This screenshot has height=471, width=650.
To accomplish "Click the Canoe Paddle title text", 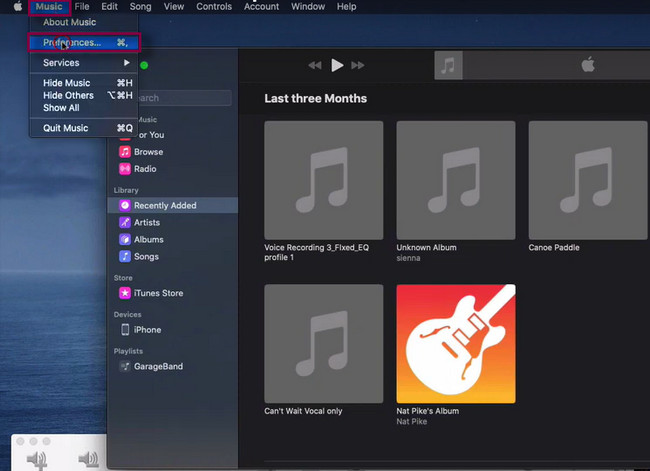I will [554, 248].
